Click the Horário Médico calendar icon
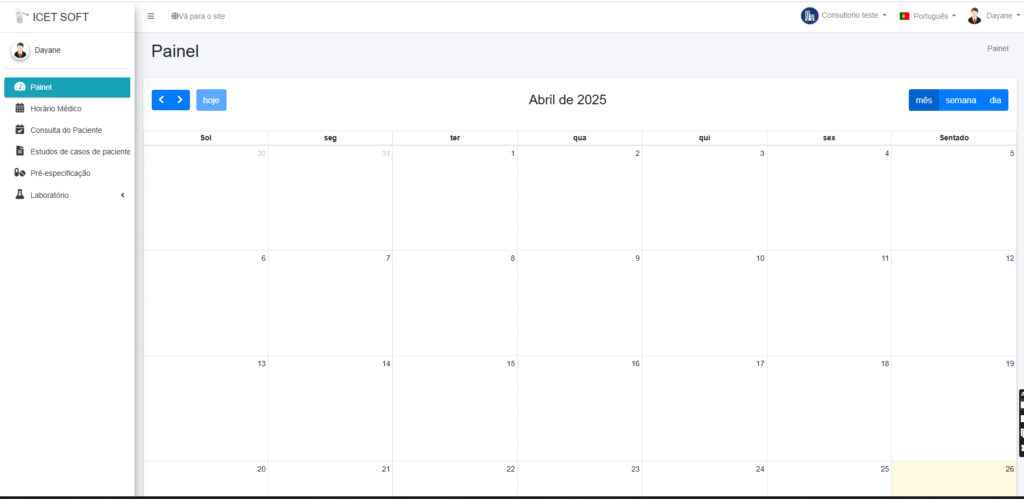The image size is (1024, 499). pyautogui.click(x=20, y=108)
